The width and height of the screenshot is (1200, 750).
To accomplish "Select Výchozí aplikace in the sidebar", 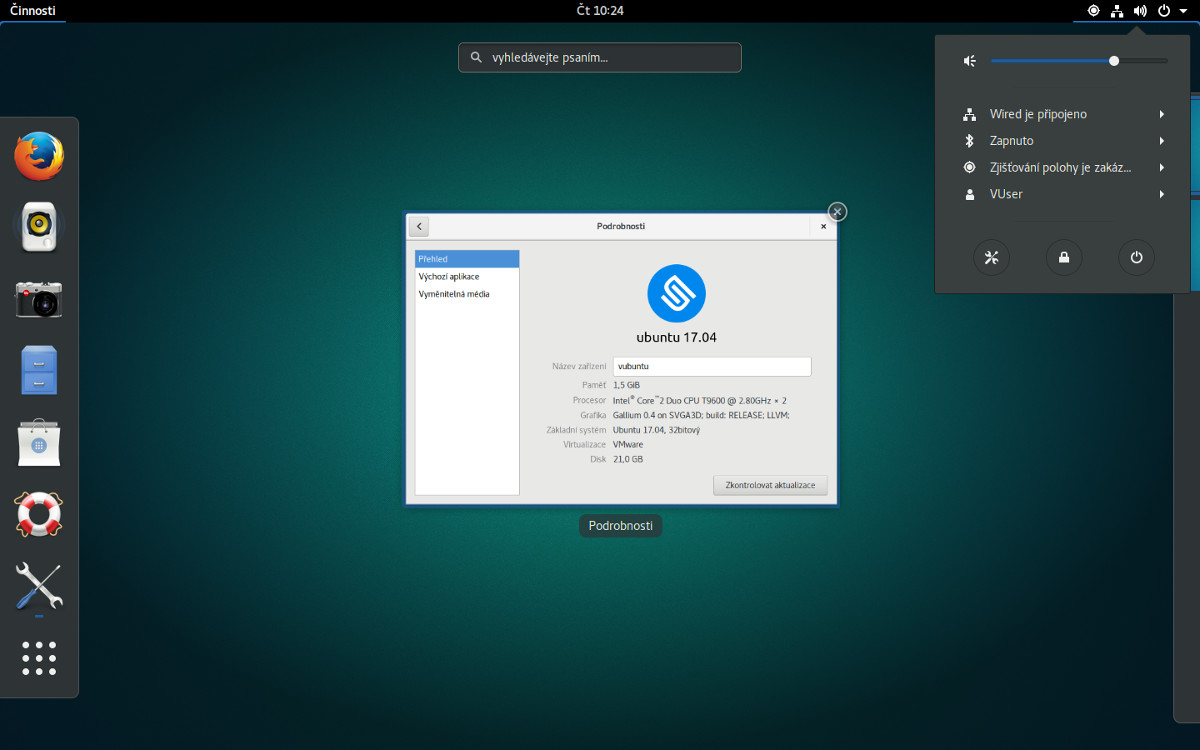I will (467, 276).
